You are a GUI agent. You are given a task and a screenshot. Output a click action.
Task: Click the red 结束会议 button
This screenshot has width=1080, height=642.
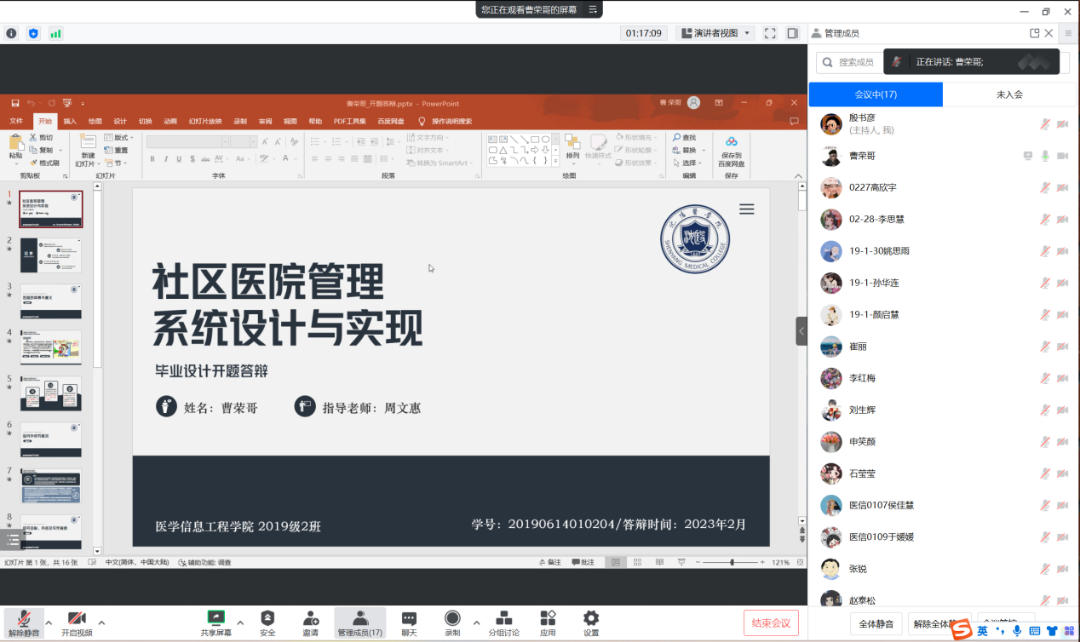pos(771,622)
